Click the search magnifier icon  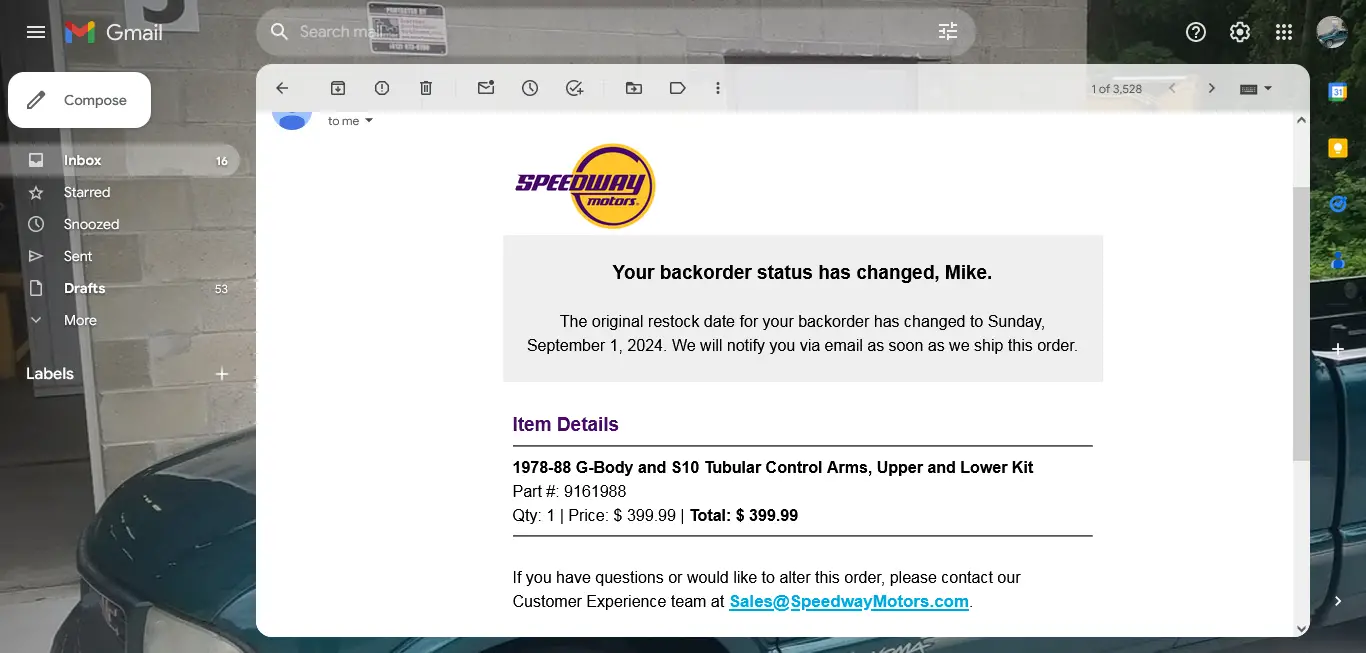(x=280, y=32)
